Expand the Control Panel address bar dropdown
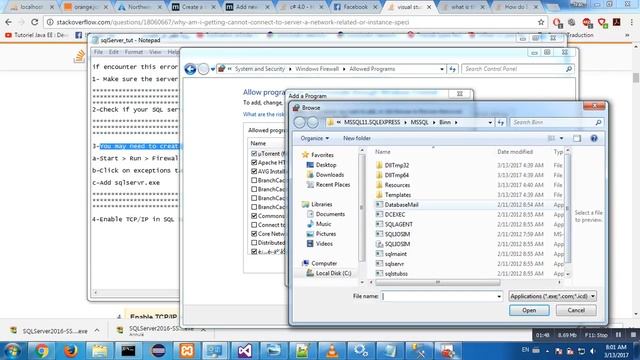This screenshot has height=360, width=640. (x=442, y=69)
